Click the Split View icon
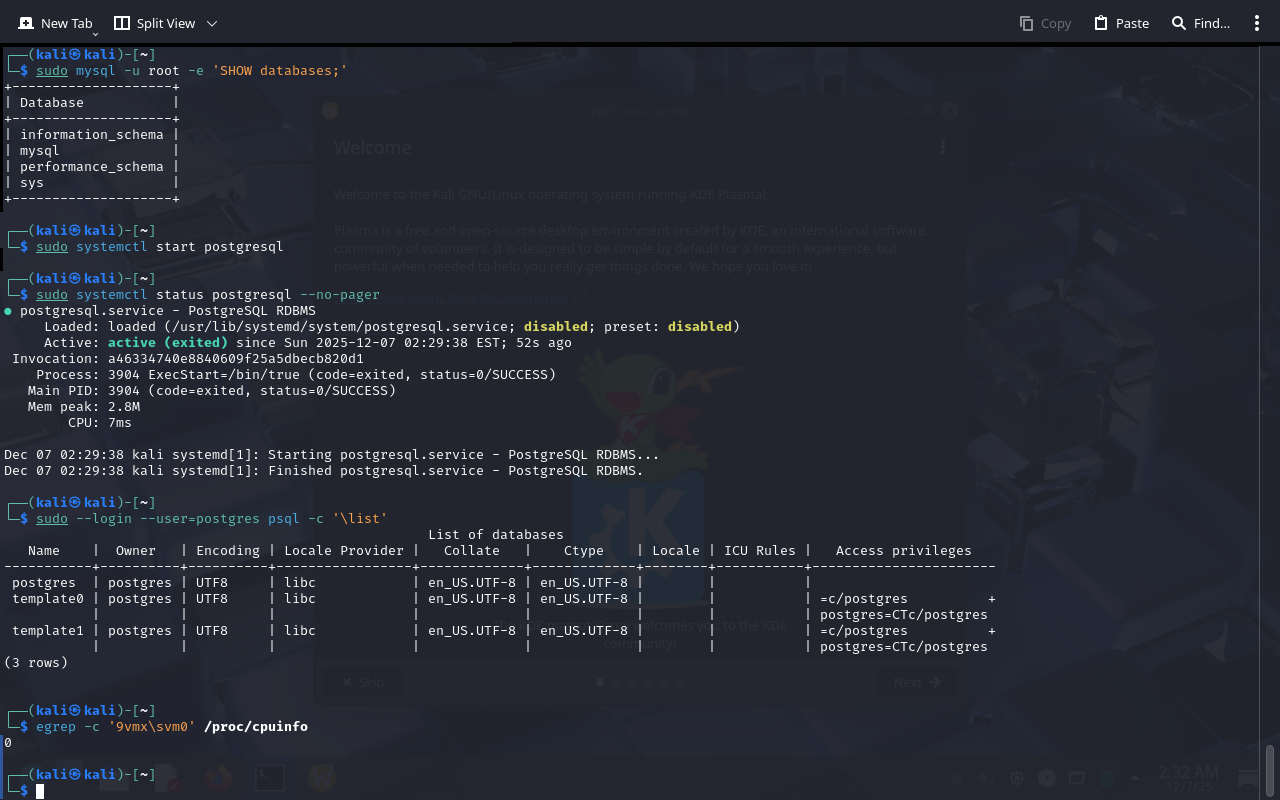 [x=122, y=23]
